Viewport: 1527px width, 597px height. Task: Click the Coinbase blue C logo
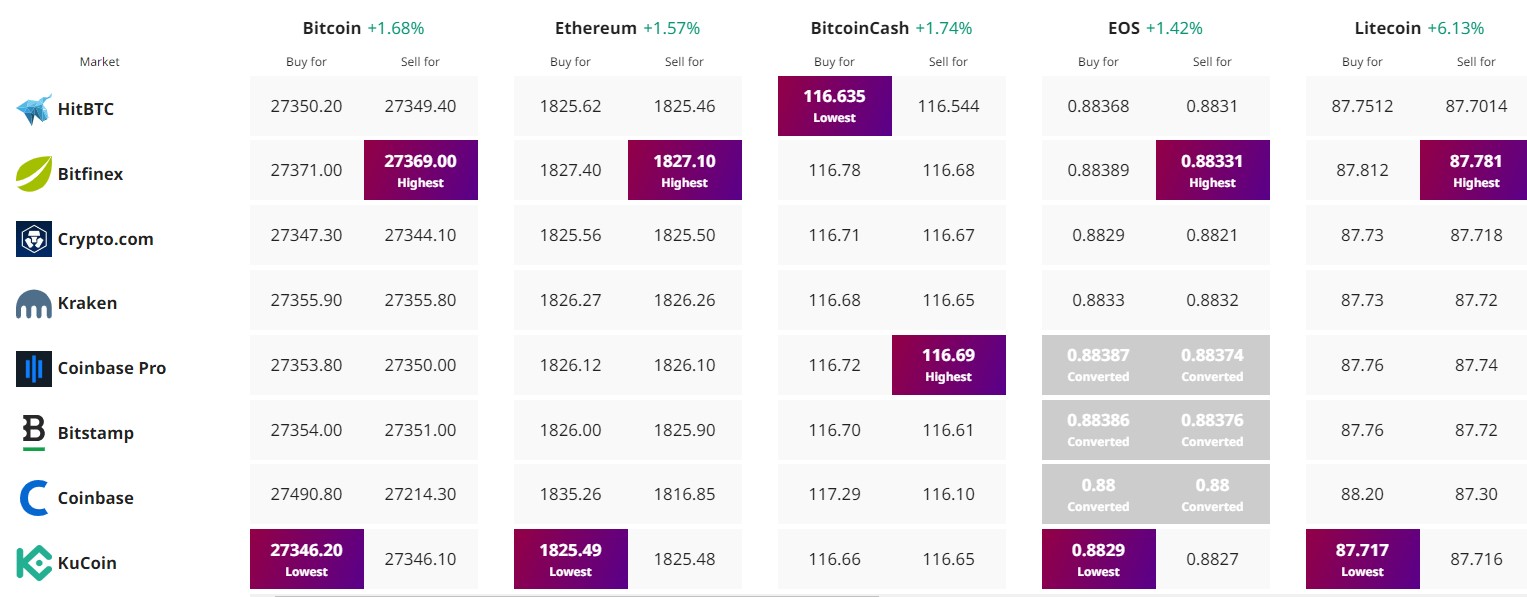[34, 498]
